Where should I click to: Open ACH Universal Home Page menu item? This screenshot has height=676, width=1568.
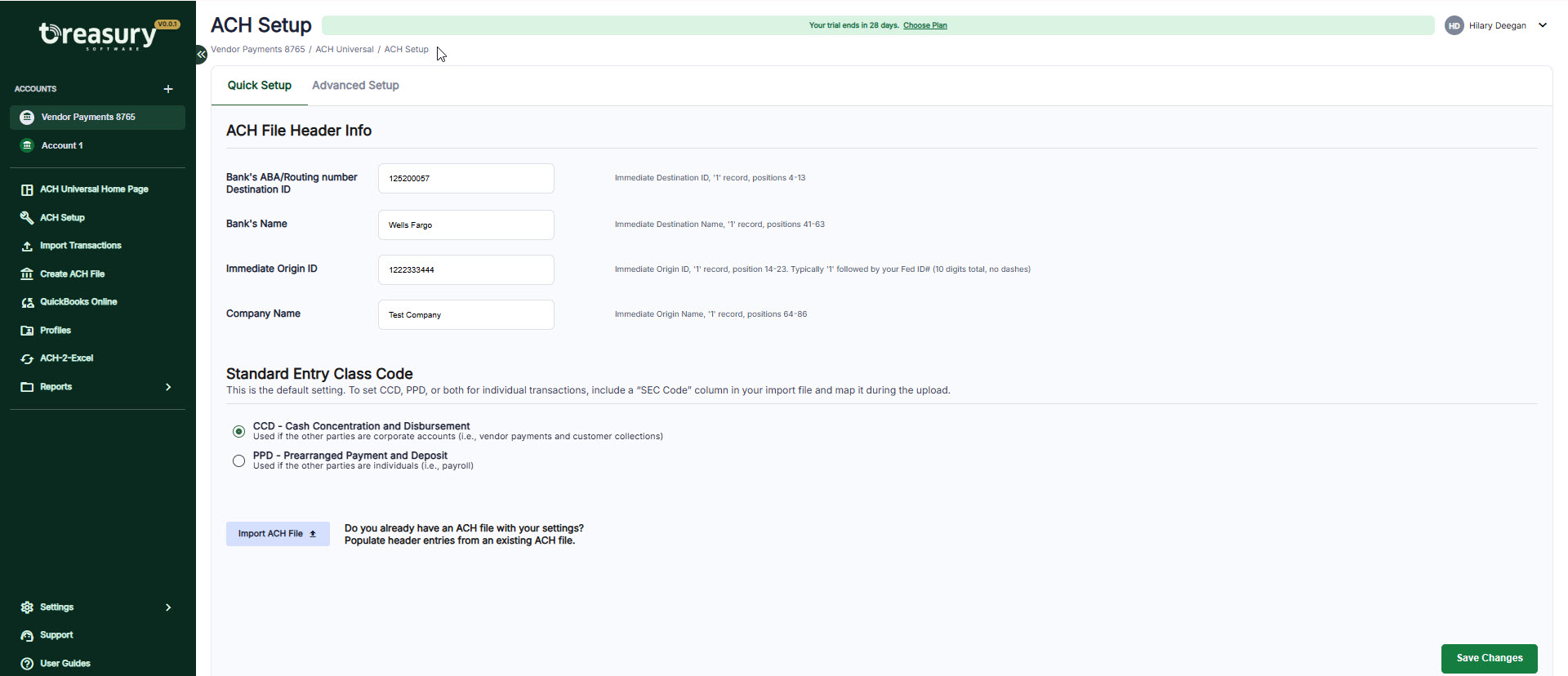[94, 189]
